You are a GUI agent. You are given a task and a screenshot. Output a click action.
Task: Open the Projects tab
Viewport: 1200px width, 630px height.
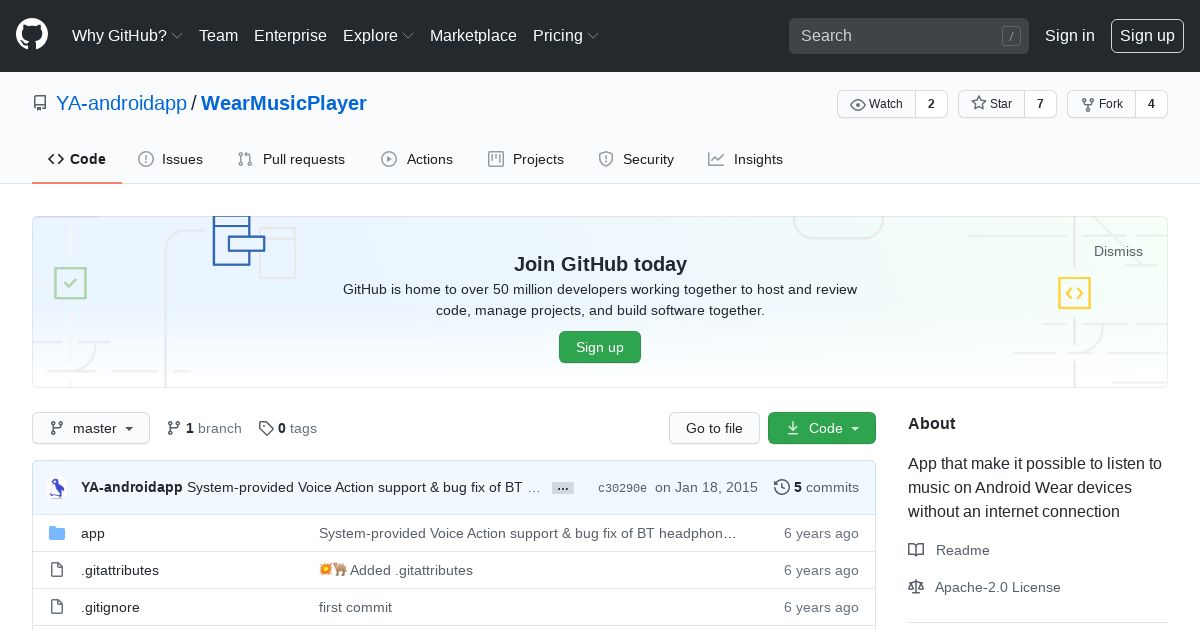(526, 159)
